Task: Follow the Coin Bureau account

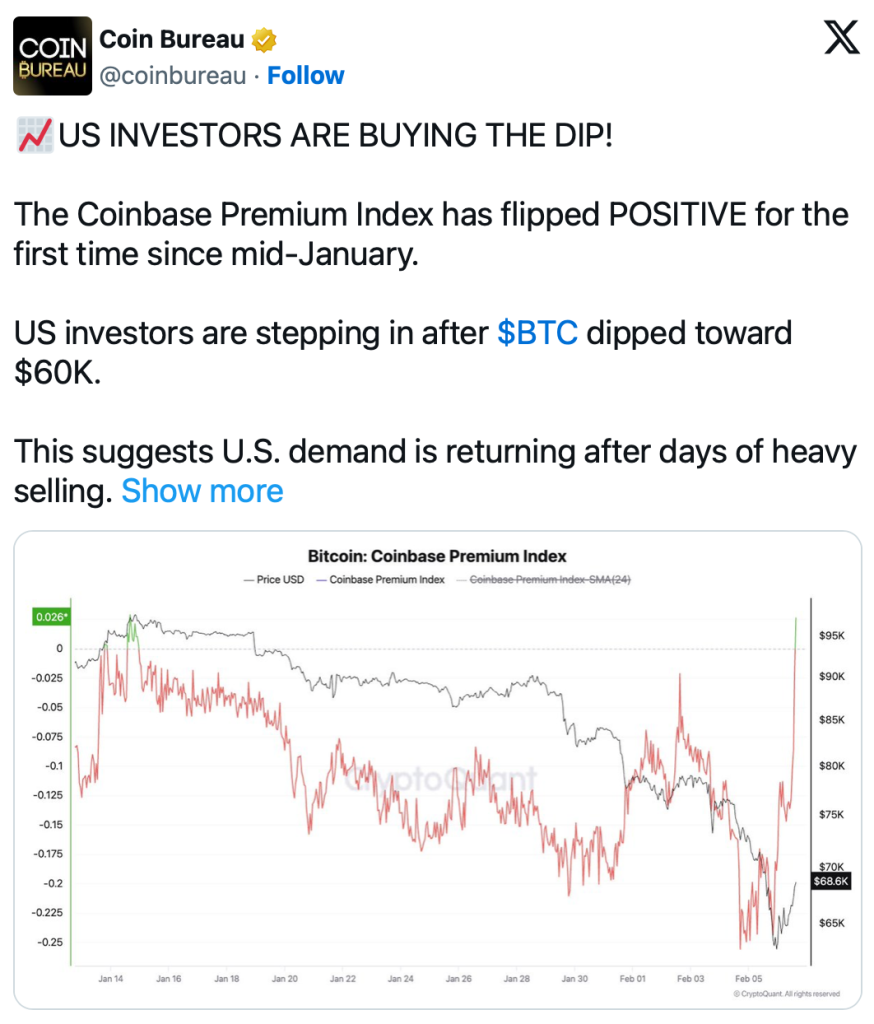Action: click(x=305, y=76)
